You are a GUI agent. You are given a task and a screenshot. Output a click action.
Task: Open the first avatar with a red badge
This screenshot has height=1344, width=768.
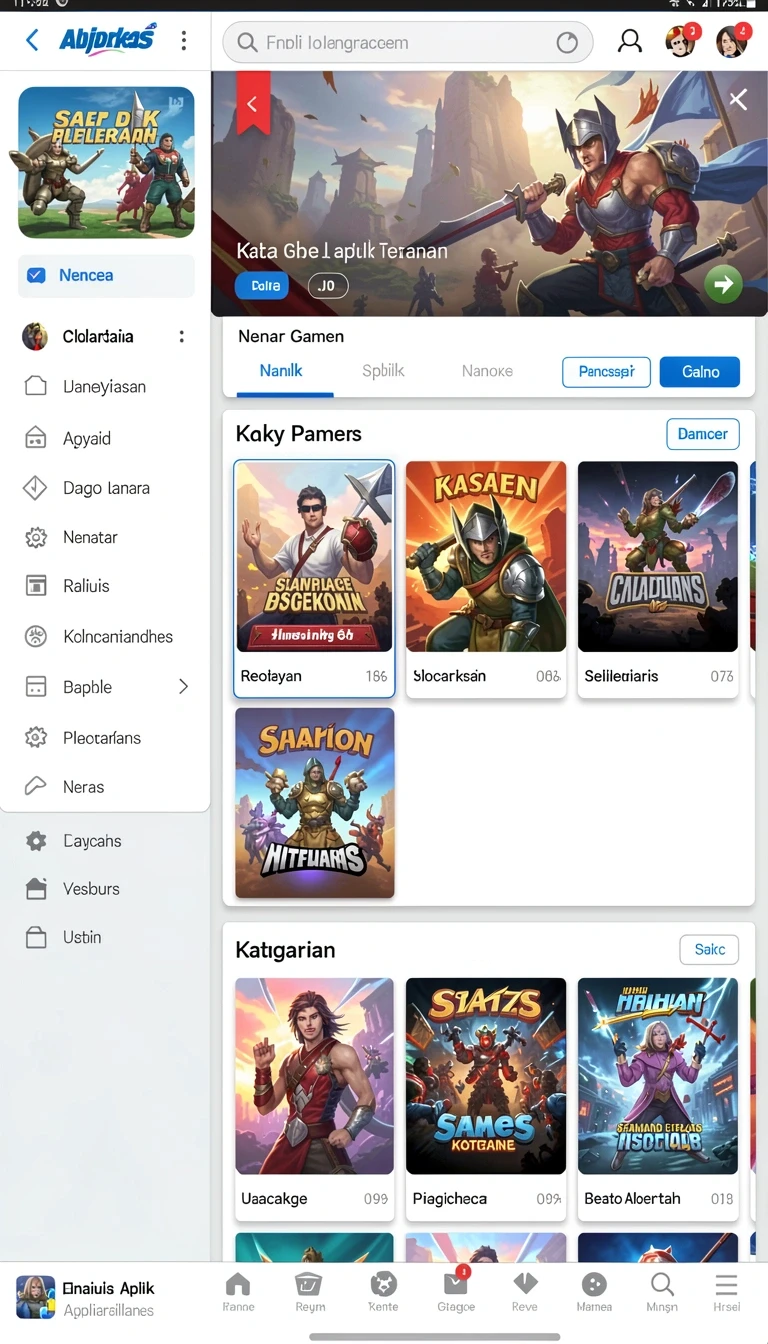[682, 41]
